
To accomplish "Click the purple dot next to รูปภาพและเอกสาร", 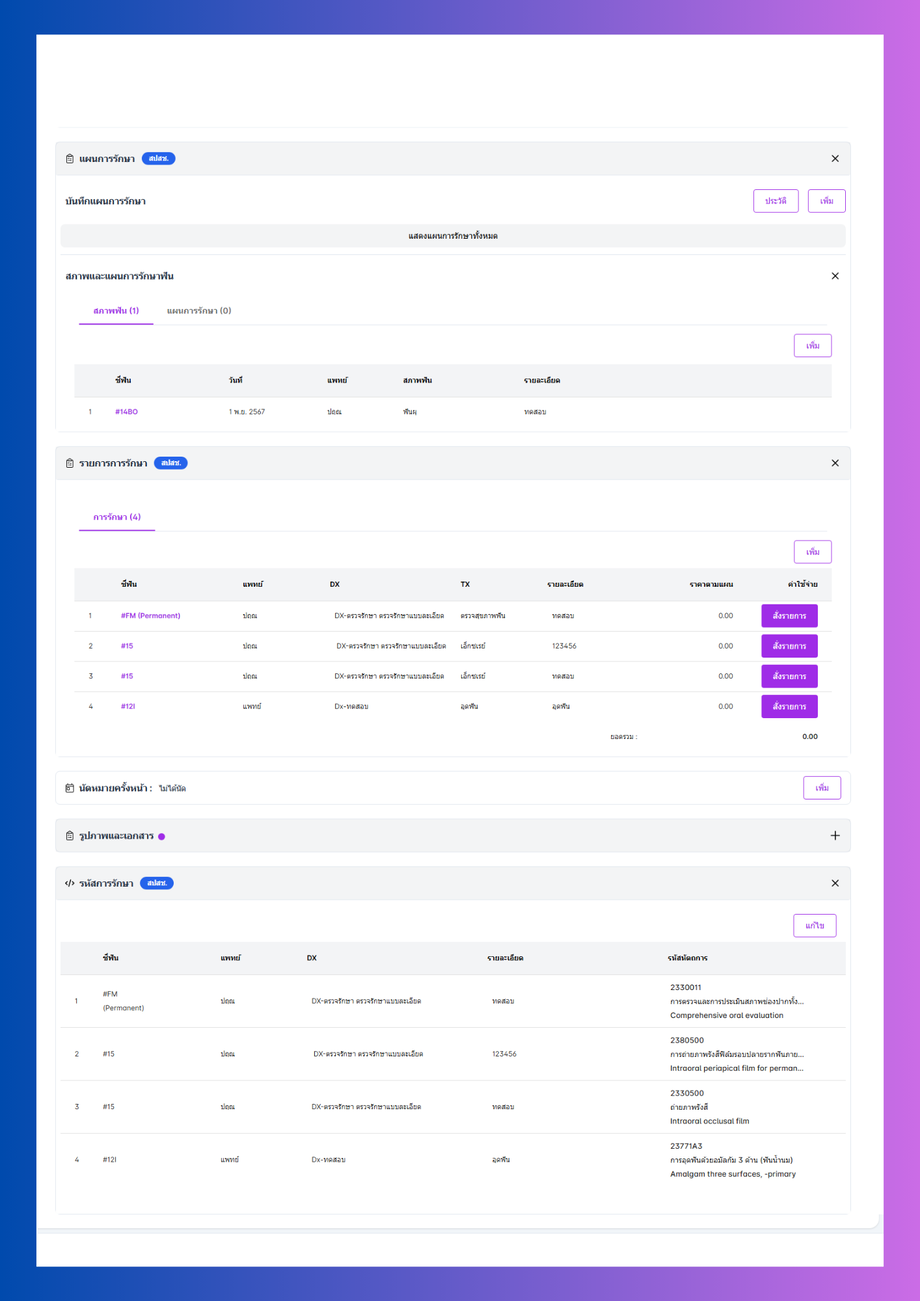I will pyautogui.click(x=162, y=836).
